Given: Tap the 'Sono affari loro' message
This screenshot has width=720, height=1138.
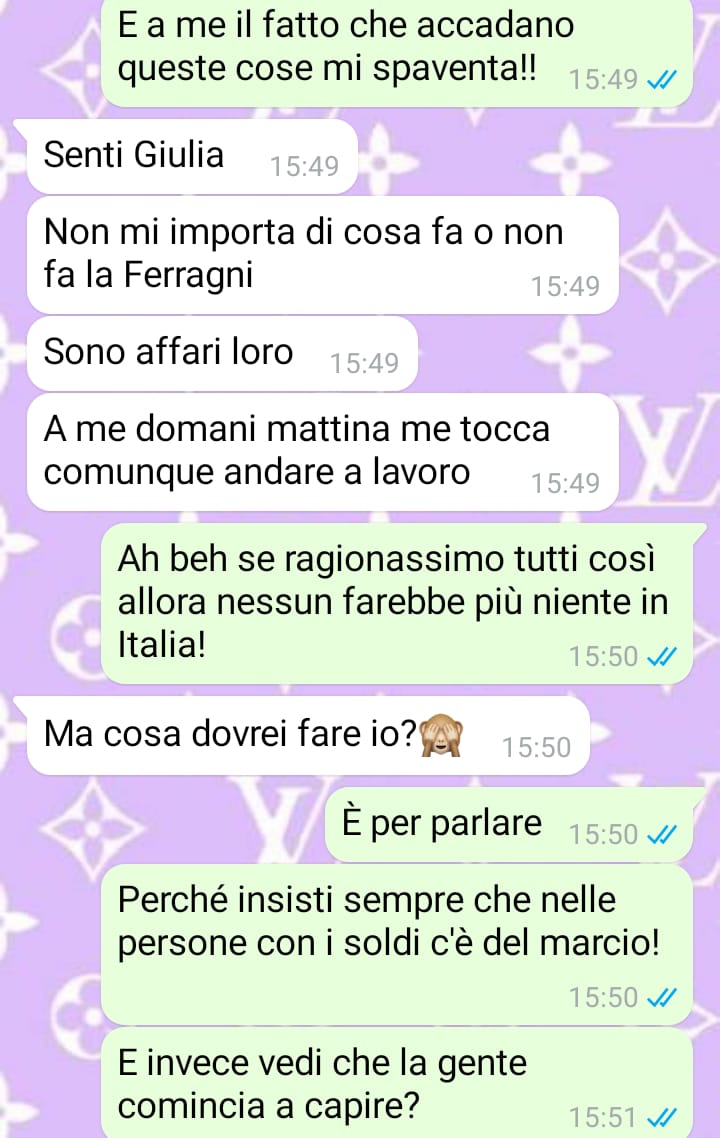Looking at the screenshot, I should click(222, 353).
